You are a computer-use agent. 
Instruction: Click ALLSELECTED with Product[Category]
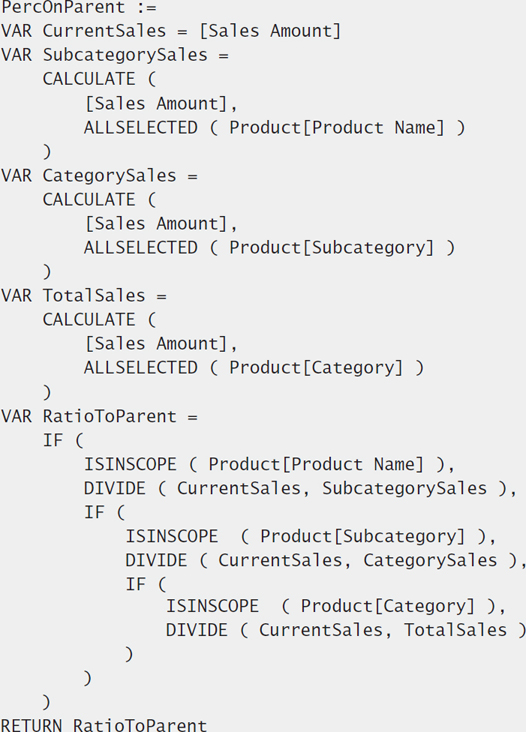click(254, 368)
